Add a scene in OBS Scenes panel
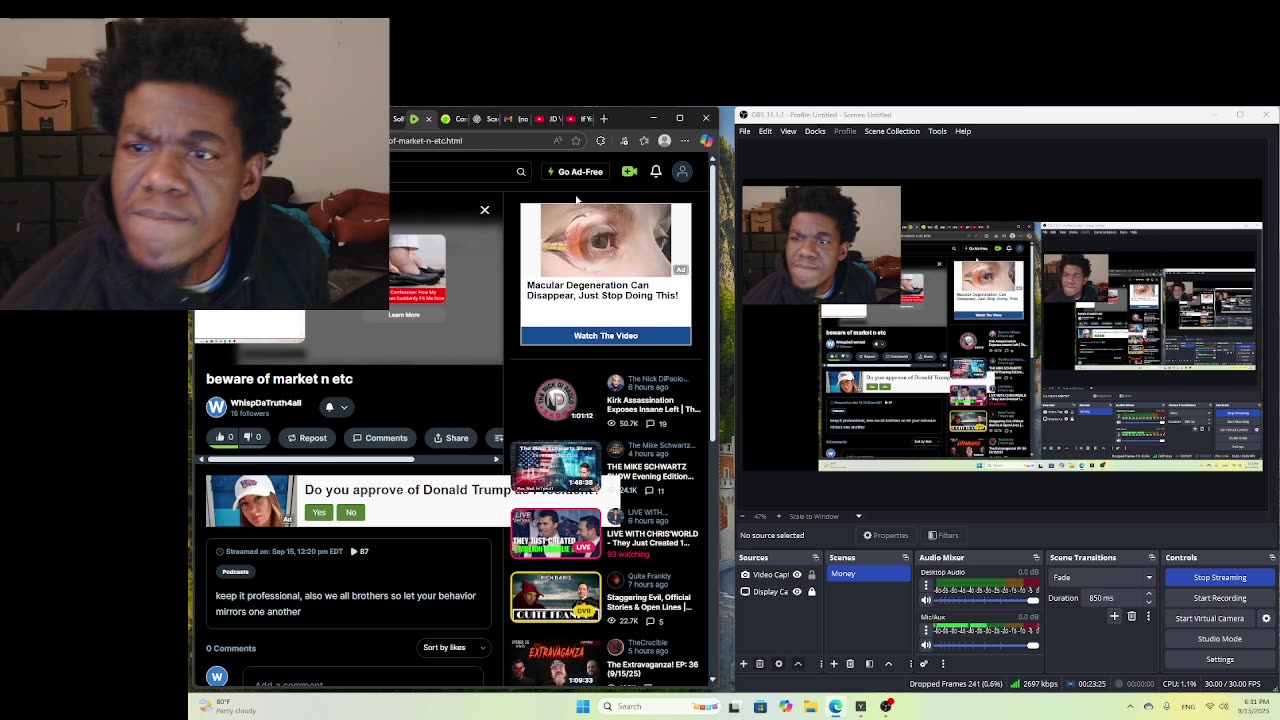Viewport: 1280px width, 720px height. (834, 663)
